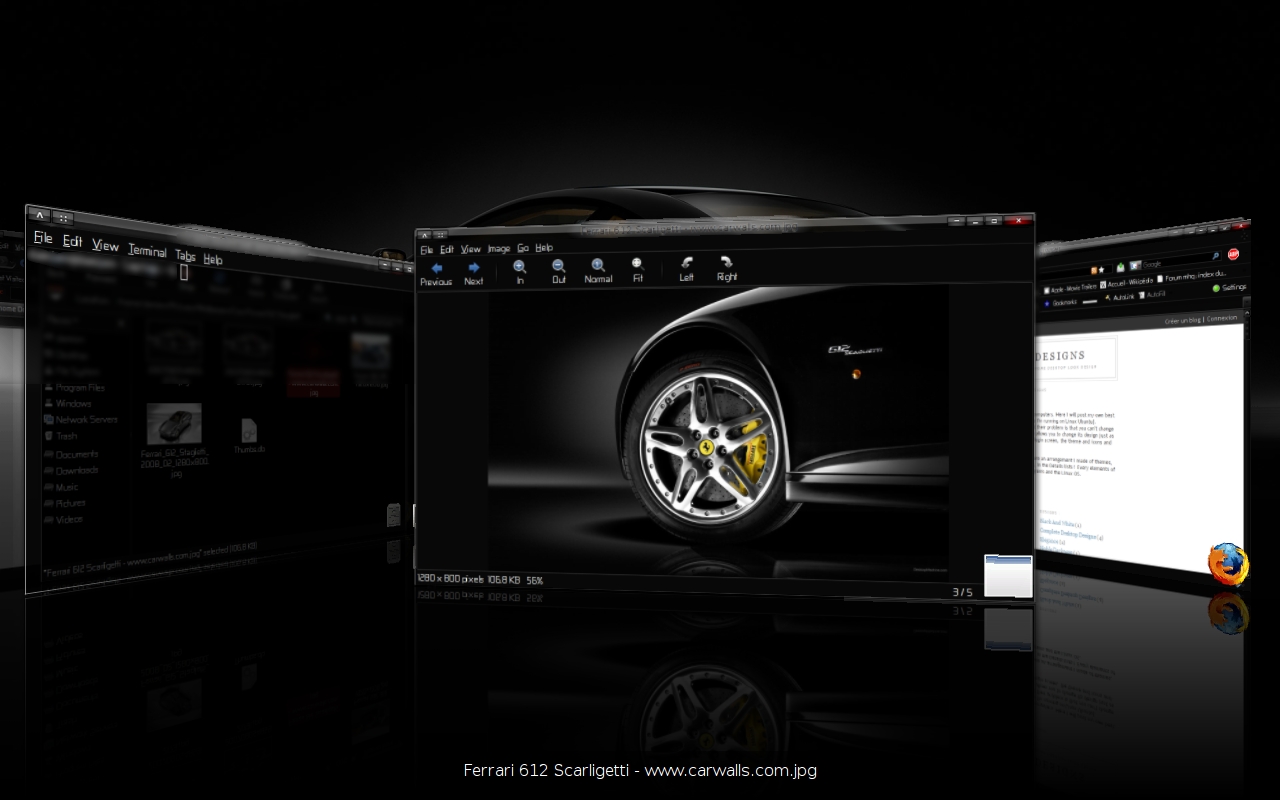Open the File menu in left window

43,238
